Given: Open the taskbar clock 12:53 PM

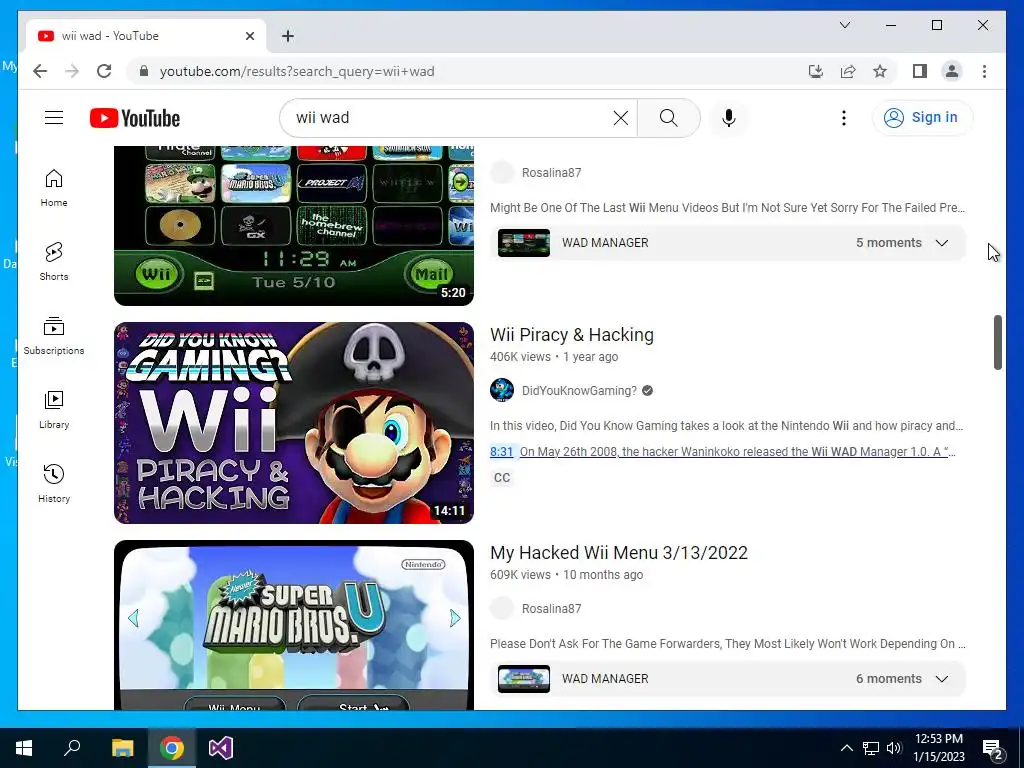Looking at the screenshot, I should (938, 748).
